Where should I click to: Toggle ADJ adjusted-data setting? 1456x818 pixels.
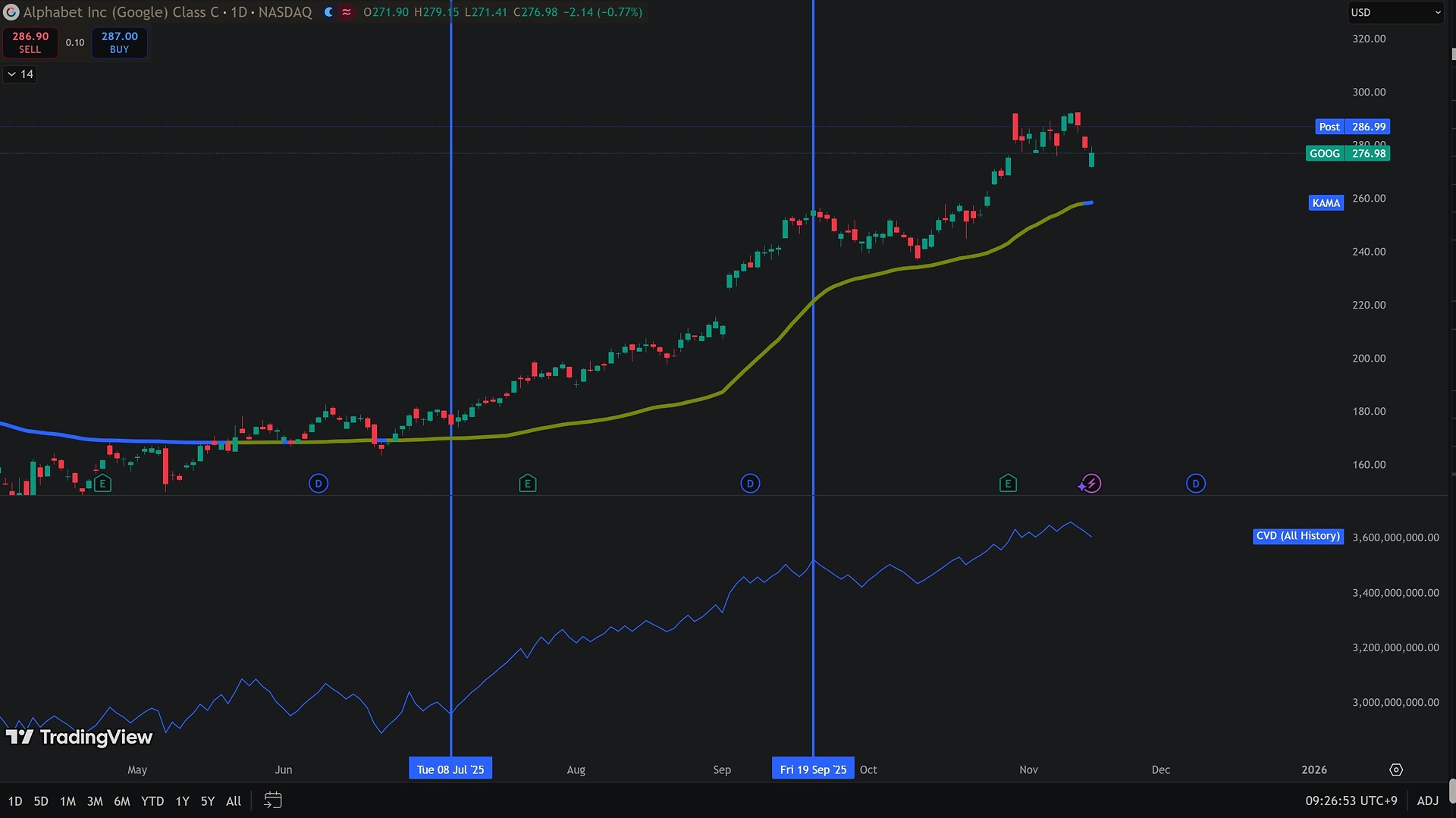click(x=1428, y=801)
